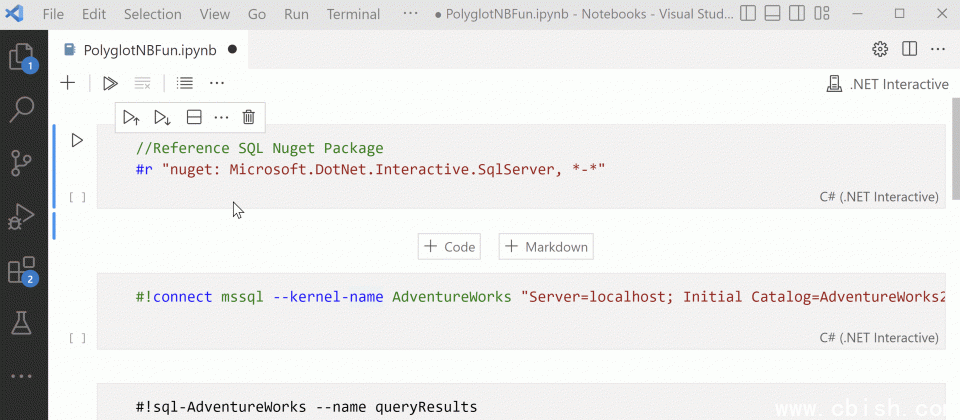Open the Terminal menu
960x420 pixels.
(353, 14)
